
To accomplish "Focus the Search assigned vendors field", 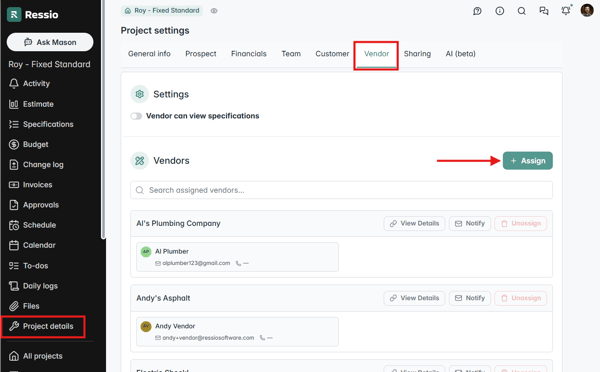I will click(341, 190).
